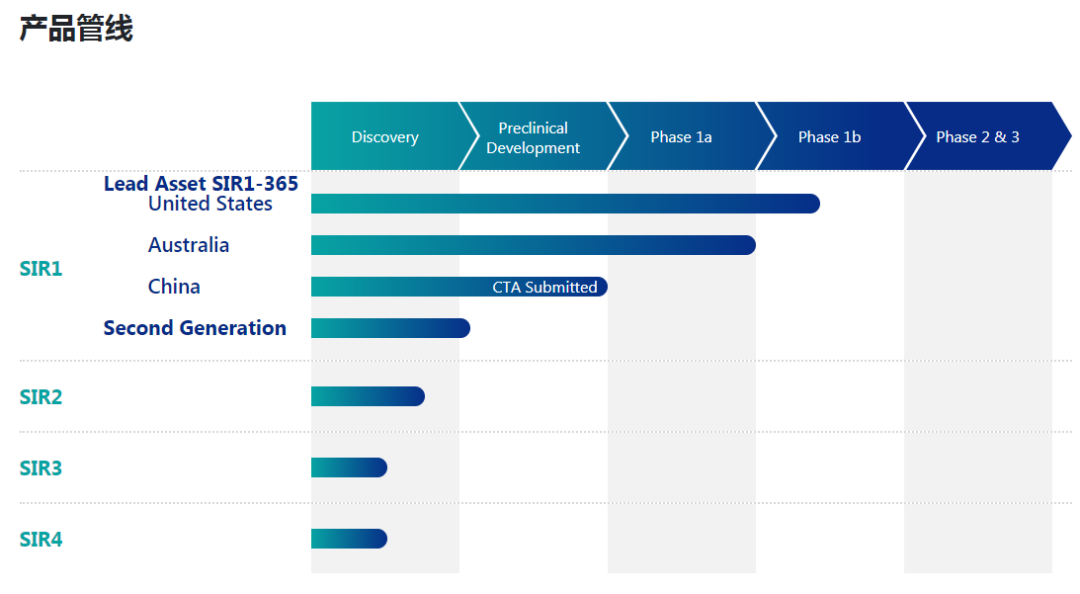Click the Phase 1a stage arrow
Image resolution: width=1080 pixels, height=594 pixels.
681,137
